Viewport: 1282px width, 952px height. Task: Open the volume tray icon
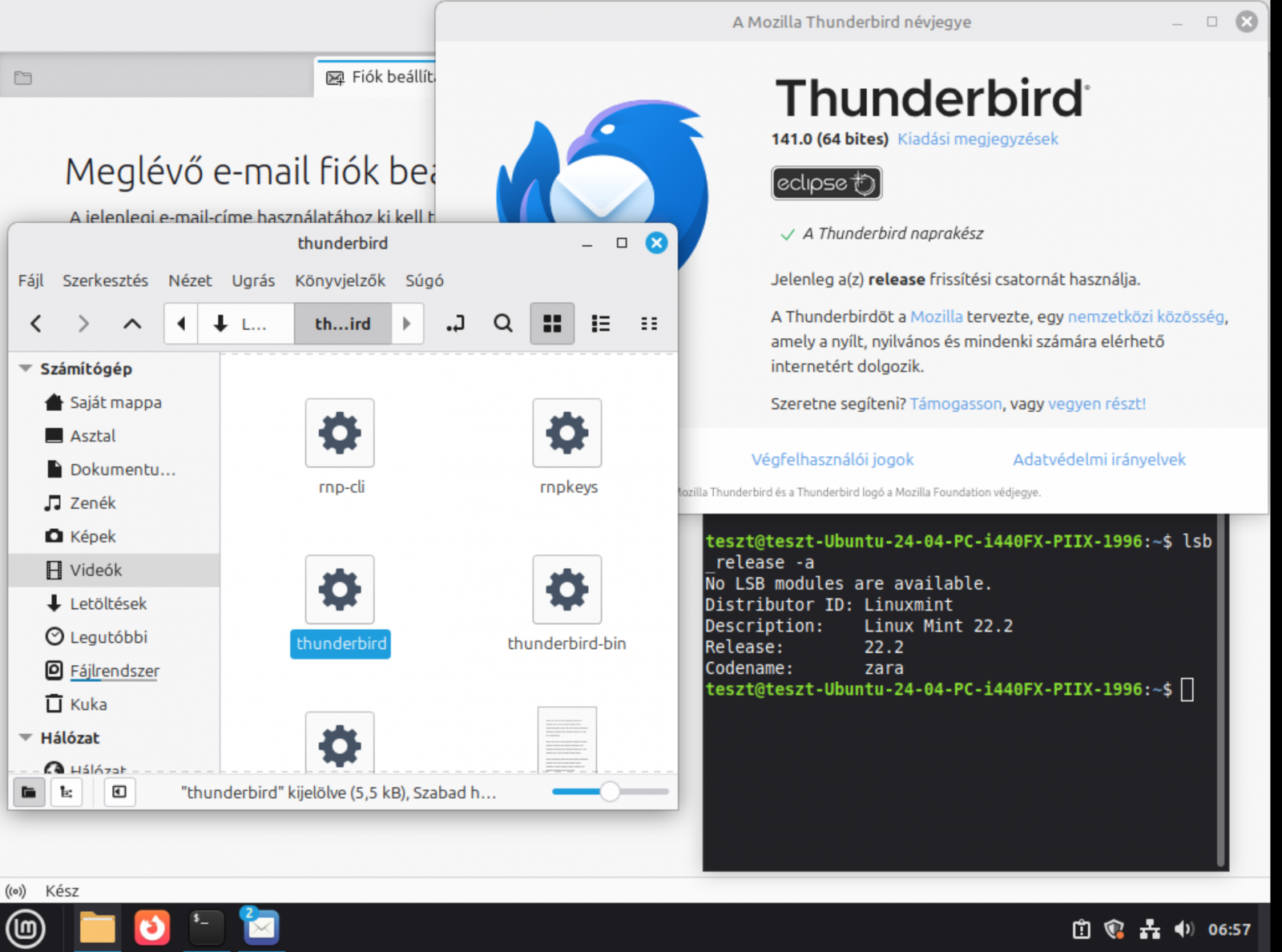click(x=1184, y=930)
